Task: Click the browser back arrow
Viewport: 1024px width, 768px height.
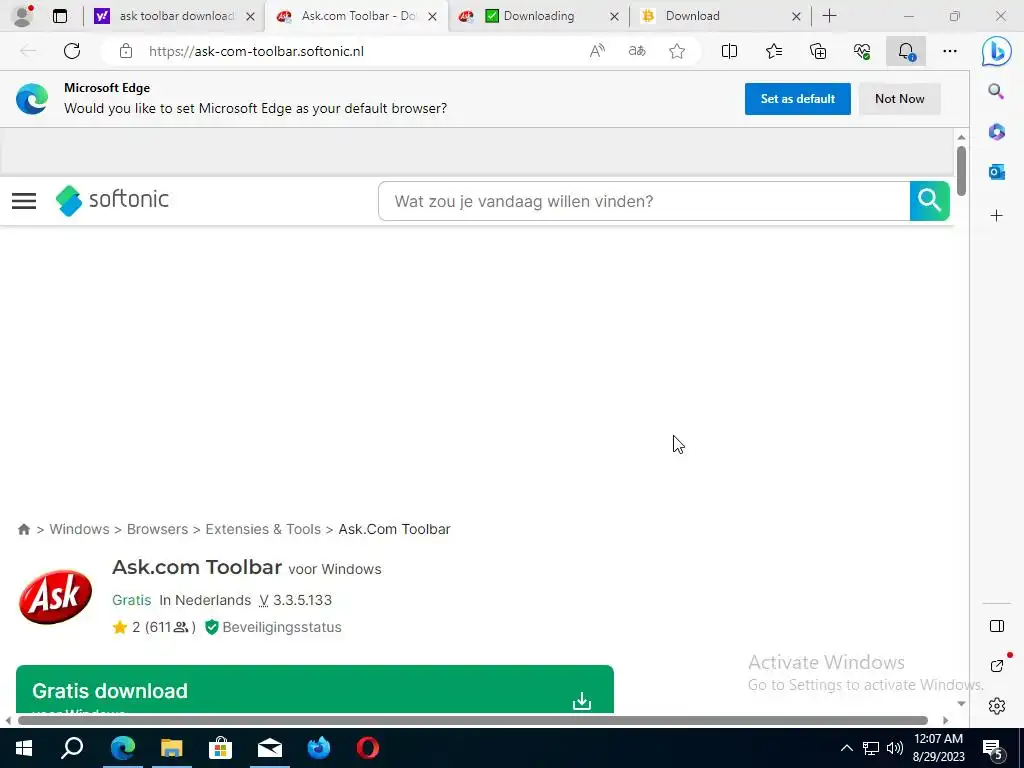Action: click(x=28, y=51)
